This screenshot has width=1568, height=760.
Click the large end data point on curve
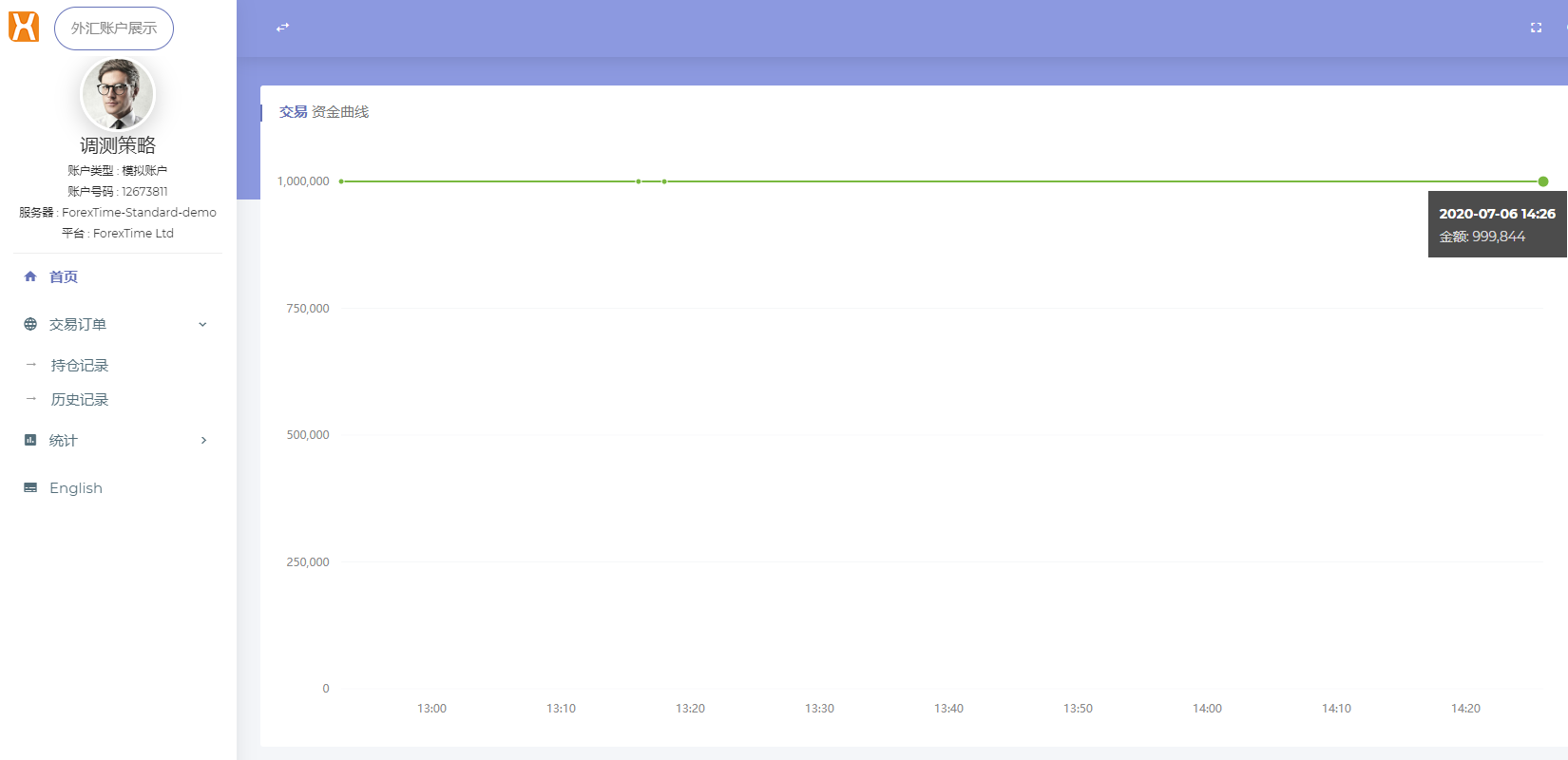(x=1543, y=181)
